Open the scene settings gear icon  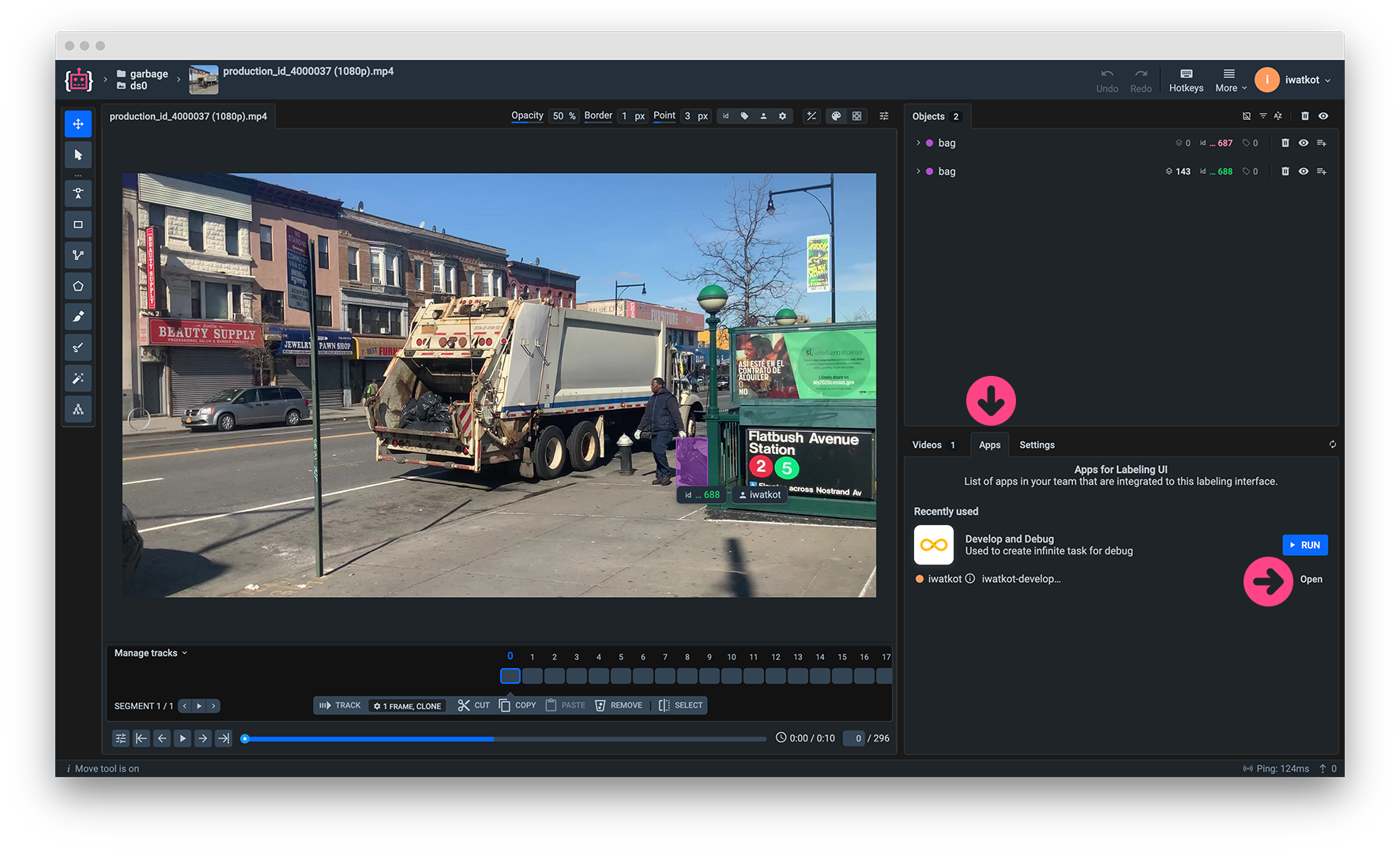coord(782,115)
